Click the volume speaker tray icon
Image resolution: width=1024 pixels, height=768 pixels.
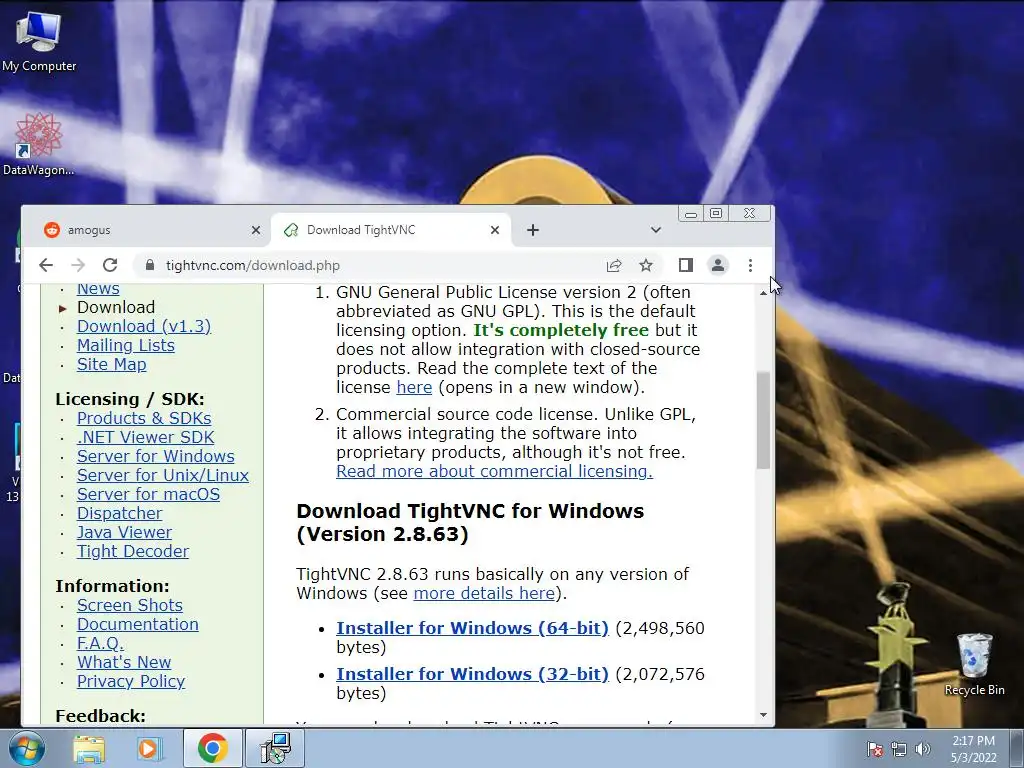(922, 749)
